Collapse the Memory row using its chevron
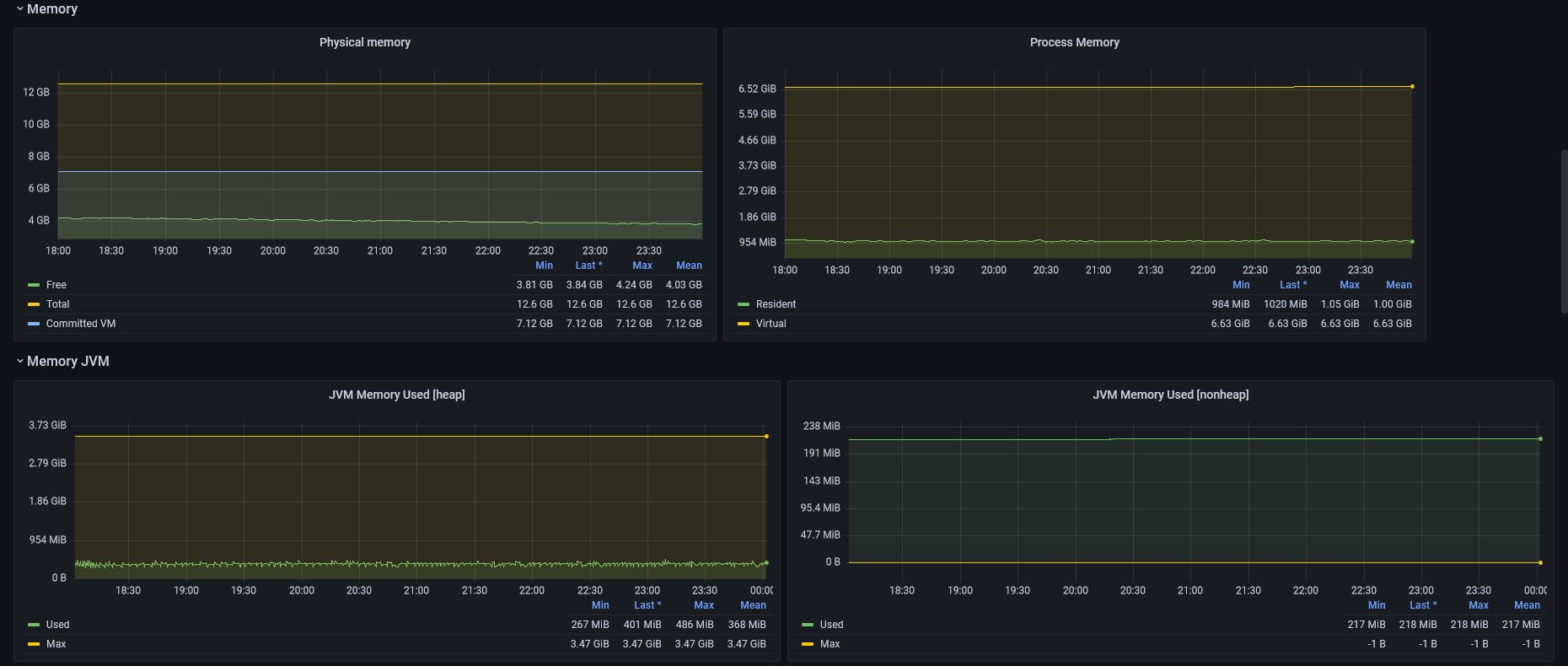1568x666 pixels. point(19,8)
